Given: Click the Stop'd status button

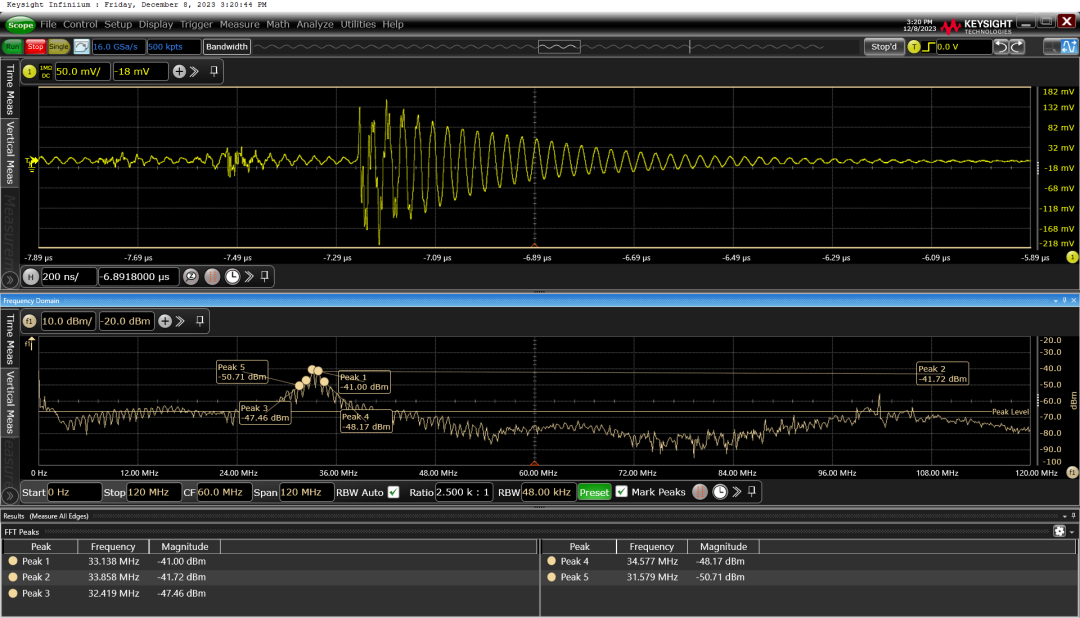Looking at the screenshot, I should tap(884, 47).
